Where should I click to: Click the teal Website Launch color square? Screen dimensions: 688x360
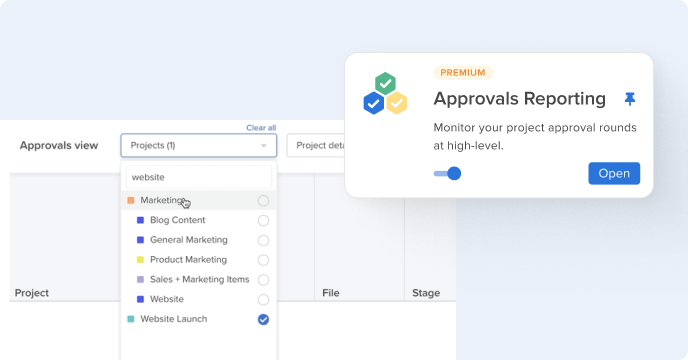point(131,319)
